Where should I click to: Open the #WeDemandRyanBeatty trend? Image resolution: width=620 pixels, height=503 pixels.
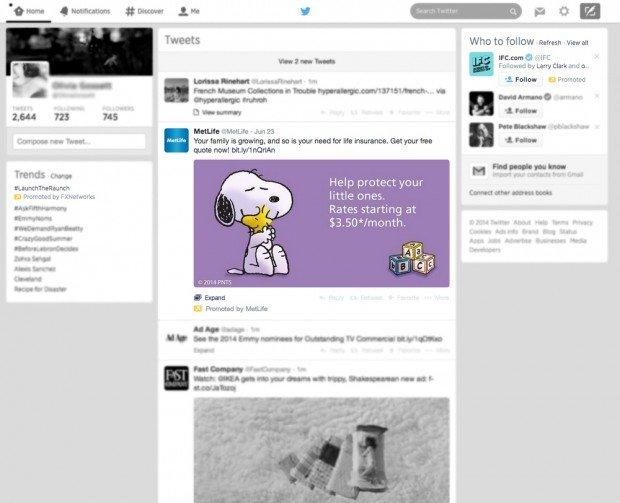pyautogui.click(x=49, y=229)
